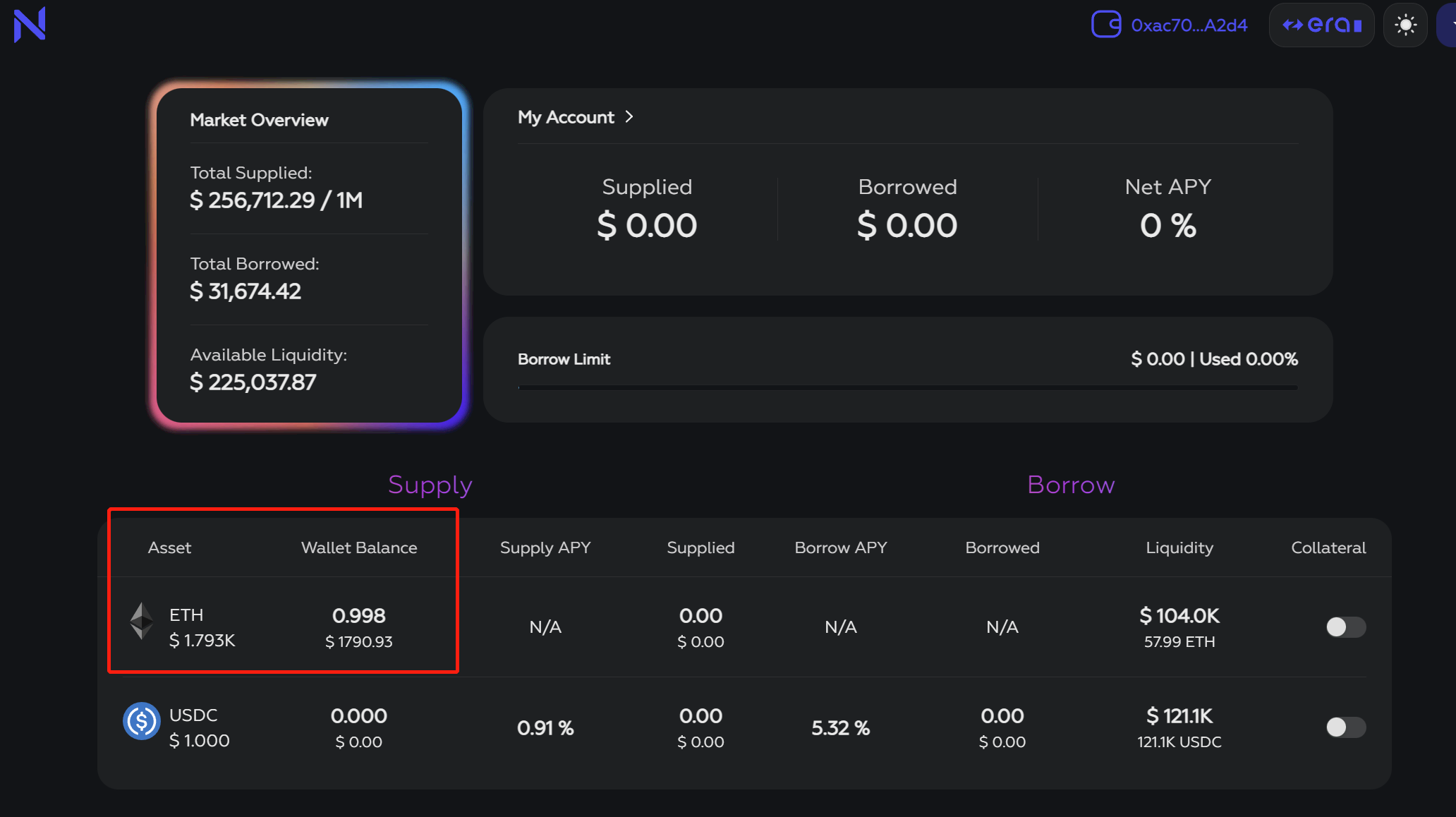Image resolution: width=1456 pixels, height=817 pixels.
Task: Enable collateral toggle for ETH
Action: pyautogui.click(x=1345, y=627)
